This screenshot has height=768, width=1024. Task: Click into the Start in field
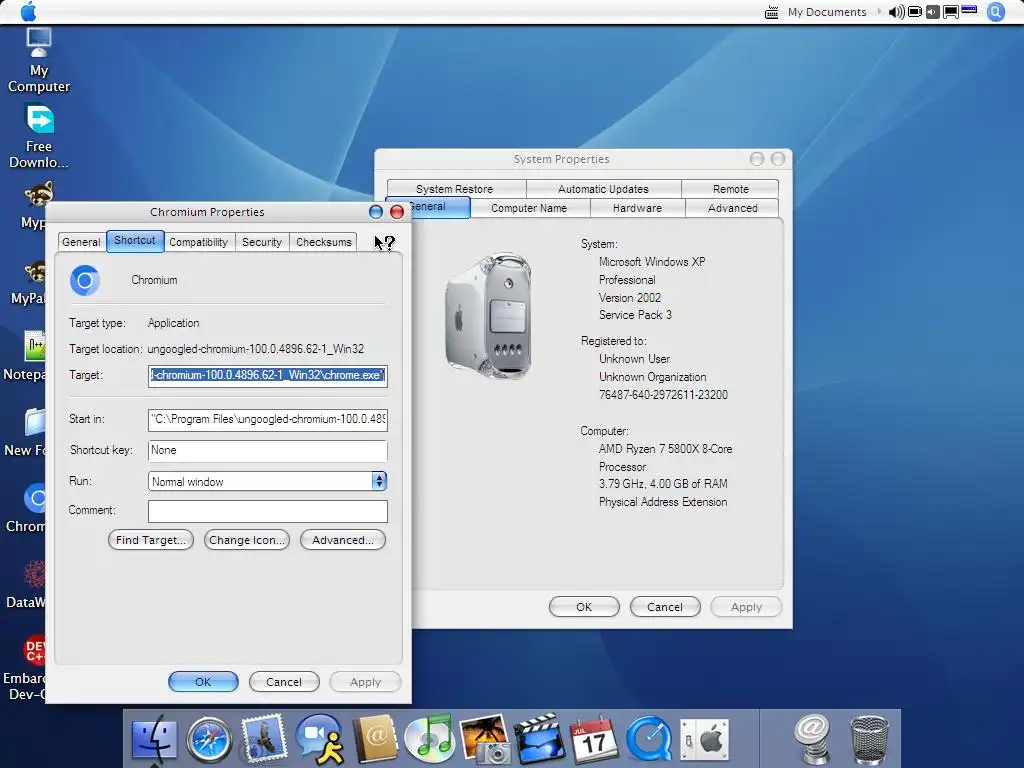[x=268, y=419]
